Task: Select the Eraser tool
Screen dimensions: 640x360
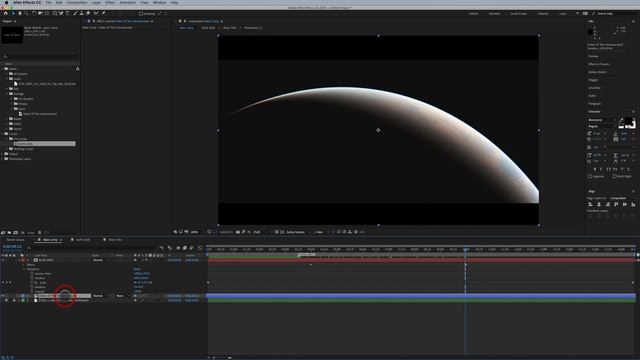Action: coord(88,13)
